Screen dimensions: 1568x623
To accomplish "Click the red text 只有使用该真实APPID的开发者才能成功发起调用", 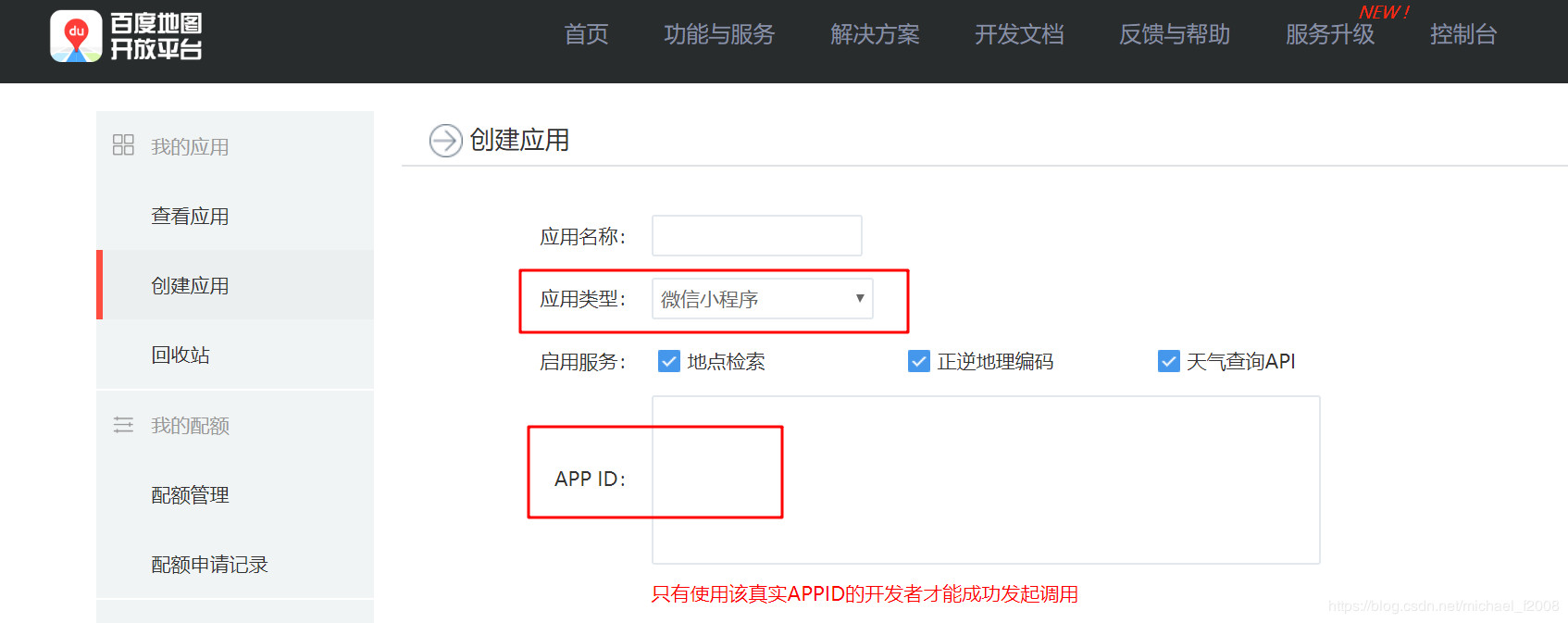I will coord(865,594).
